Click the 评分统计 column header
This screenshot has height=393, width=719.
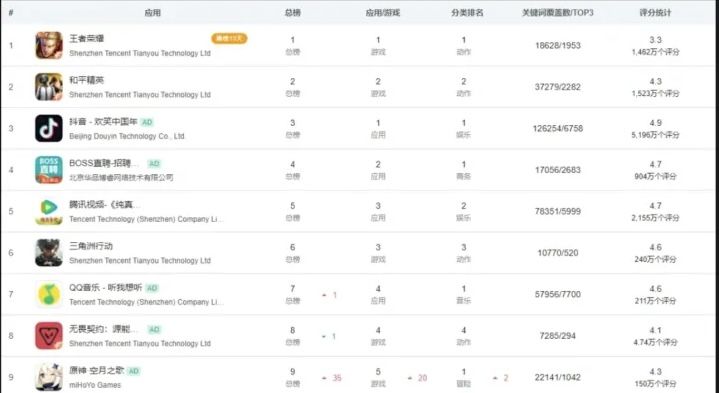(x=655, y=13)
